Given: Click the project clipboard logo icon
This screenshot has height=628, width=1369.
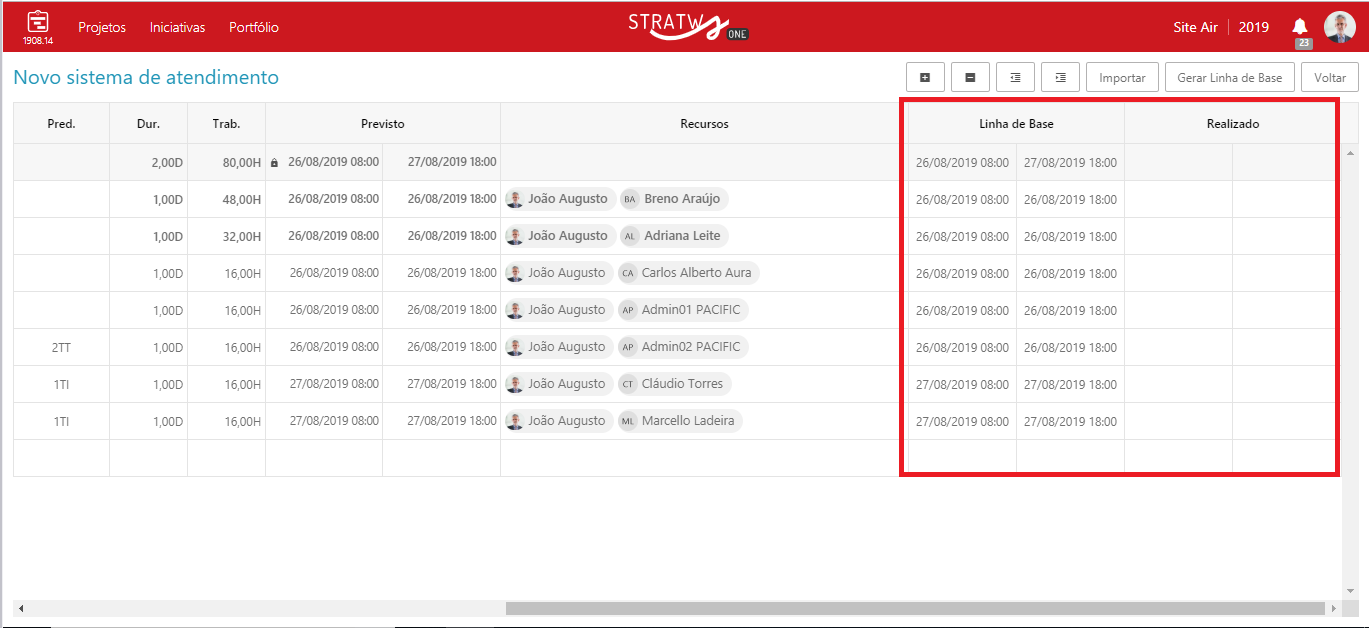Looking at the screenshot, I should click(38, 24).
